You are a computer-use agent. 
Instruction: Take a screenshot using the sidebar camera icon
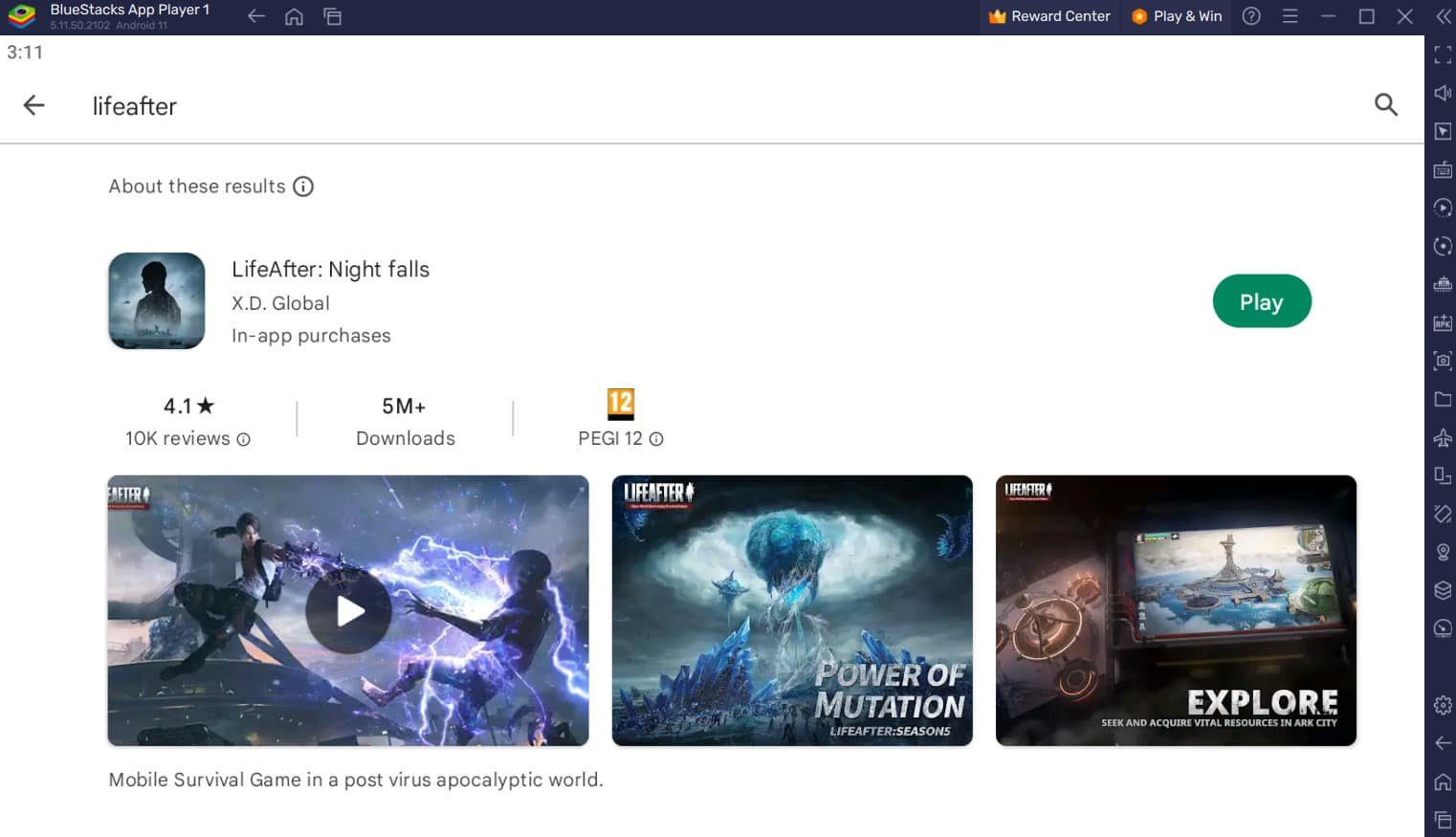tap(1443, 361)
